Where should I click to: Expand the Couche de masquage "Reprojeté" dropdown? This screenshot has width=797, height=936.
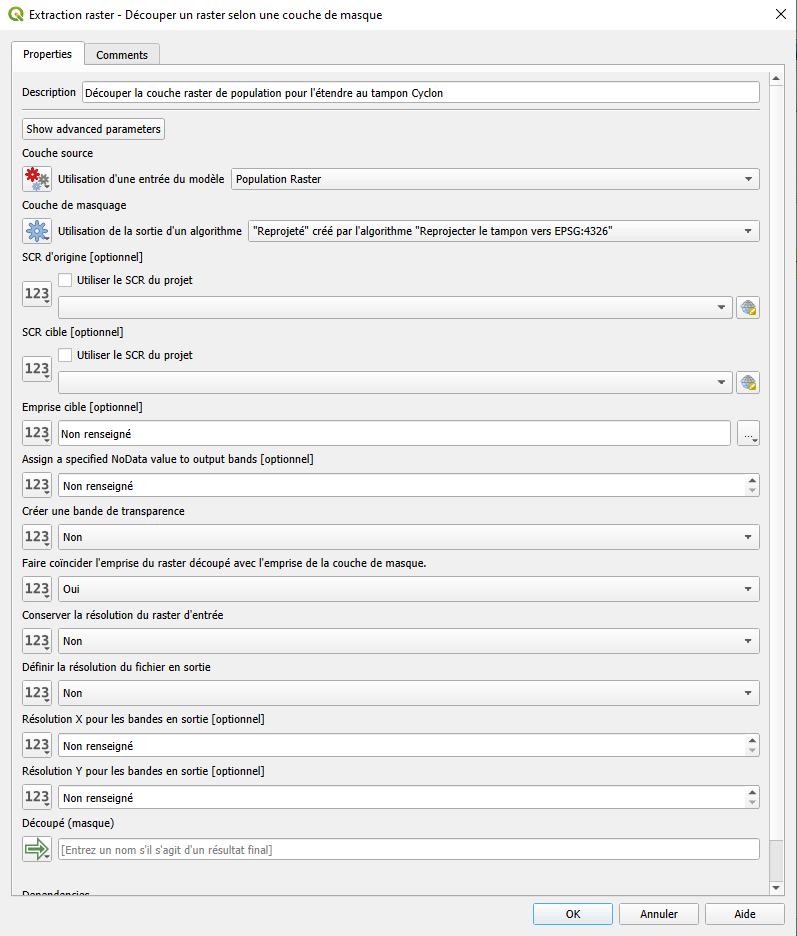503,232
